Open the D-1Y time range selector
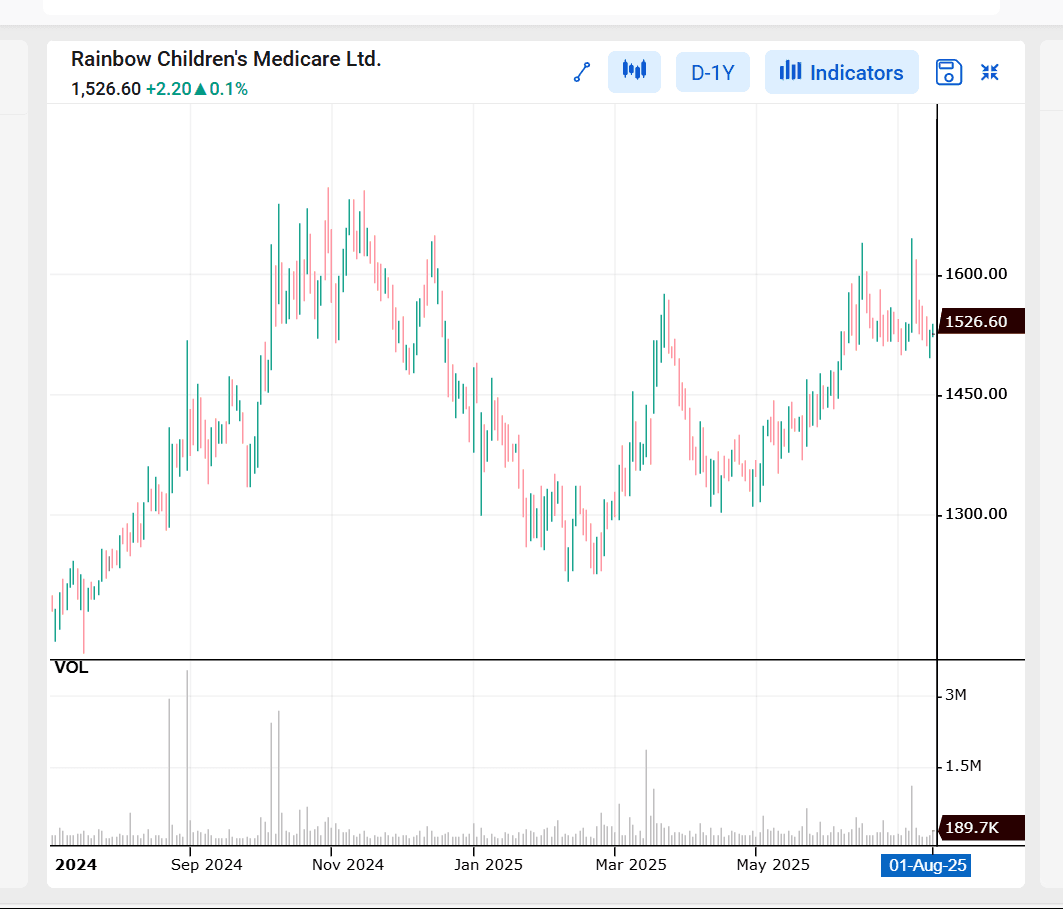This screenshot has height=909, width=1063. [713, 72]
